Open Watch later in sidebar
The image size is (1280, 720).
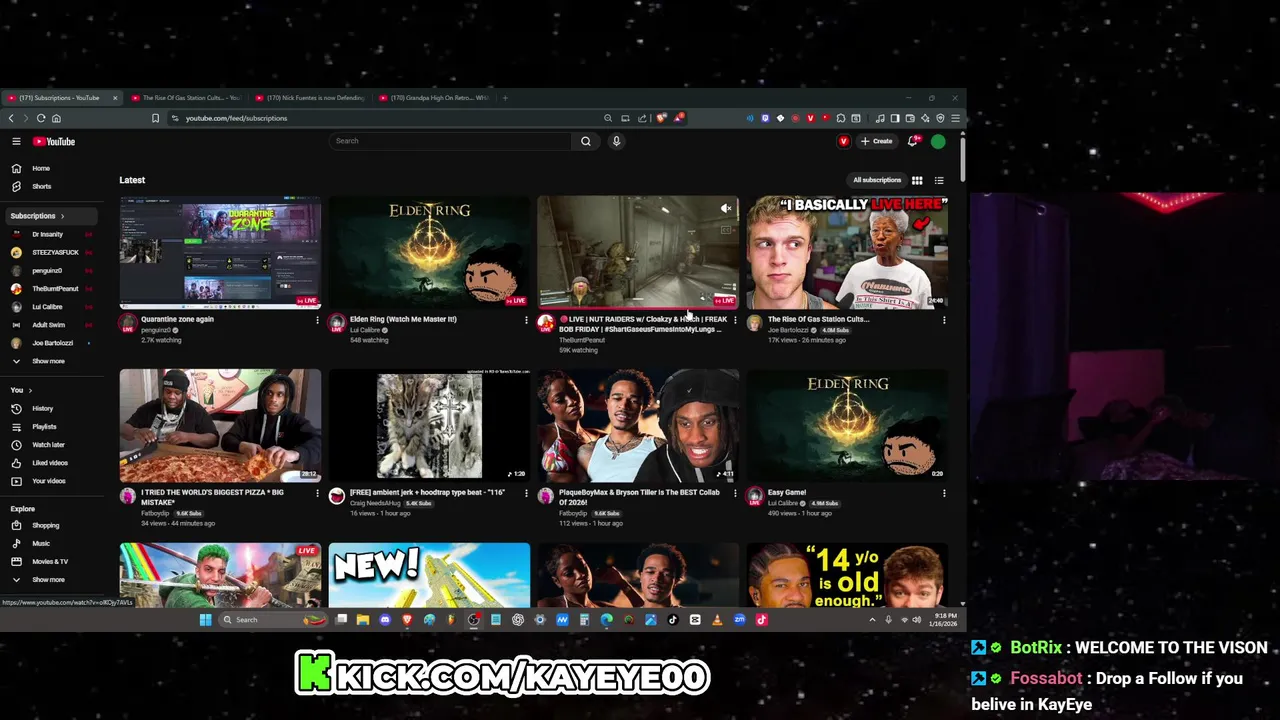52,444
